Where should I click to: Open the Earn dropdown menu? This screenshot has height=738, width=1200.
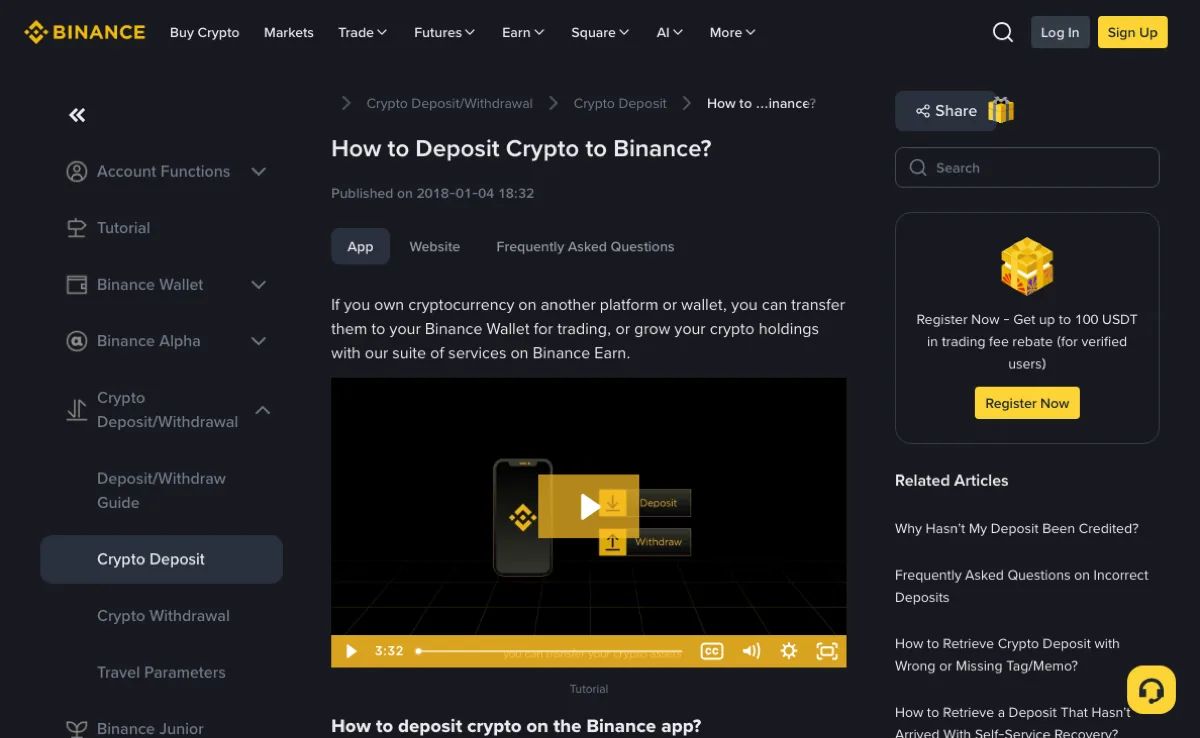(x=523, y=32)
